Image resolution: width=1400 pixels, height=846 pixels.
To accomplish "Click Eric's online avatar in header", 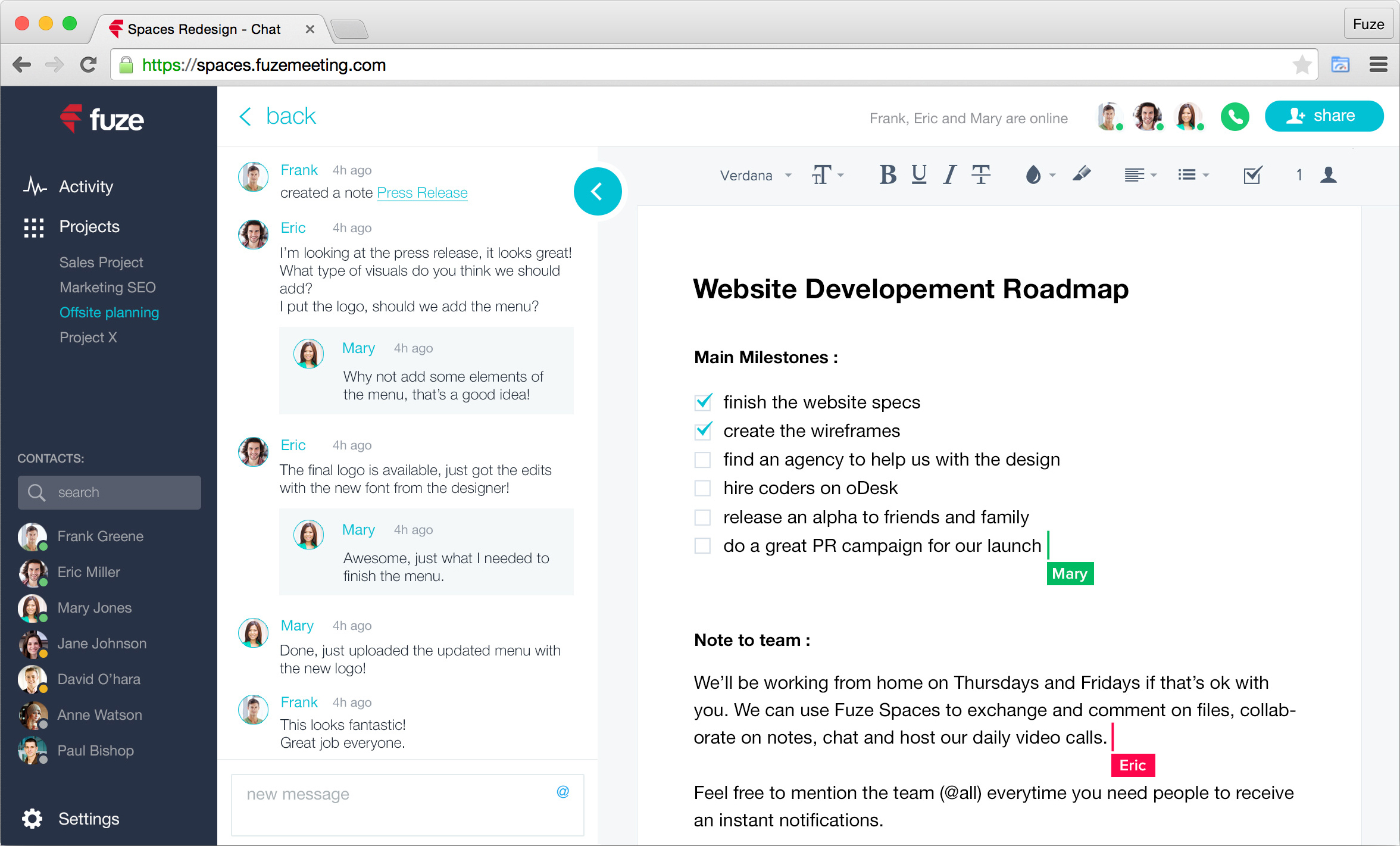I will click(x=1148, y=116).
